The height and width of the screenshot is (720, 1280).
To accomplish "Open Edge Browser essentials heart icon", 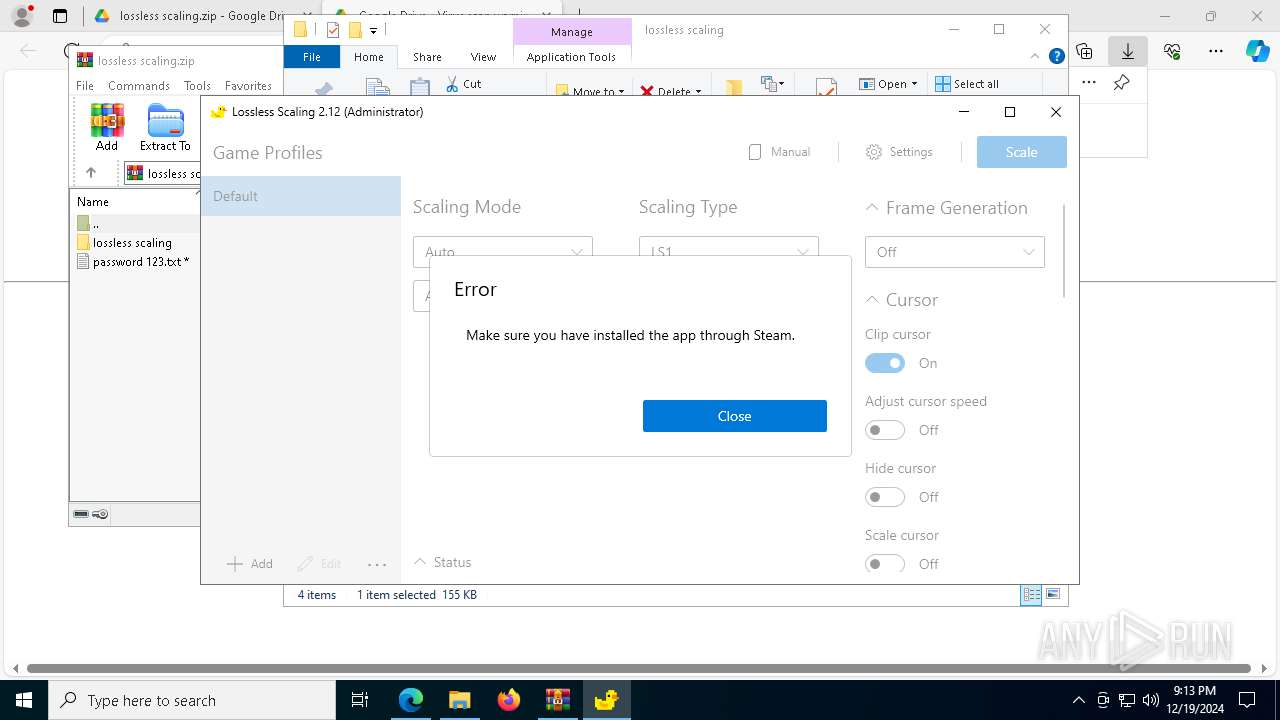I will click(1172, 51).
